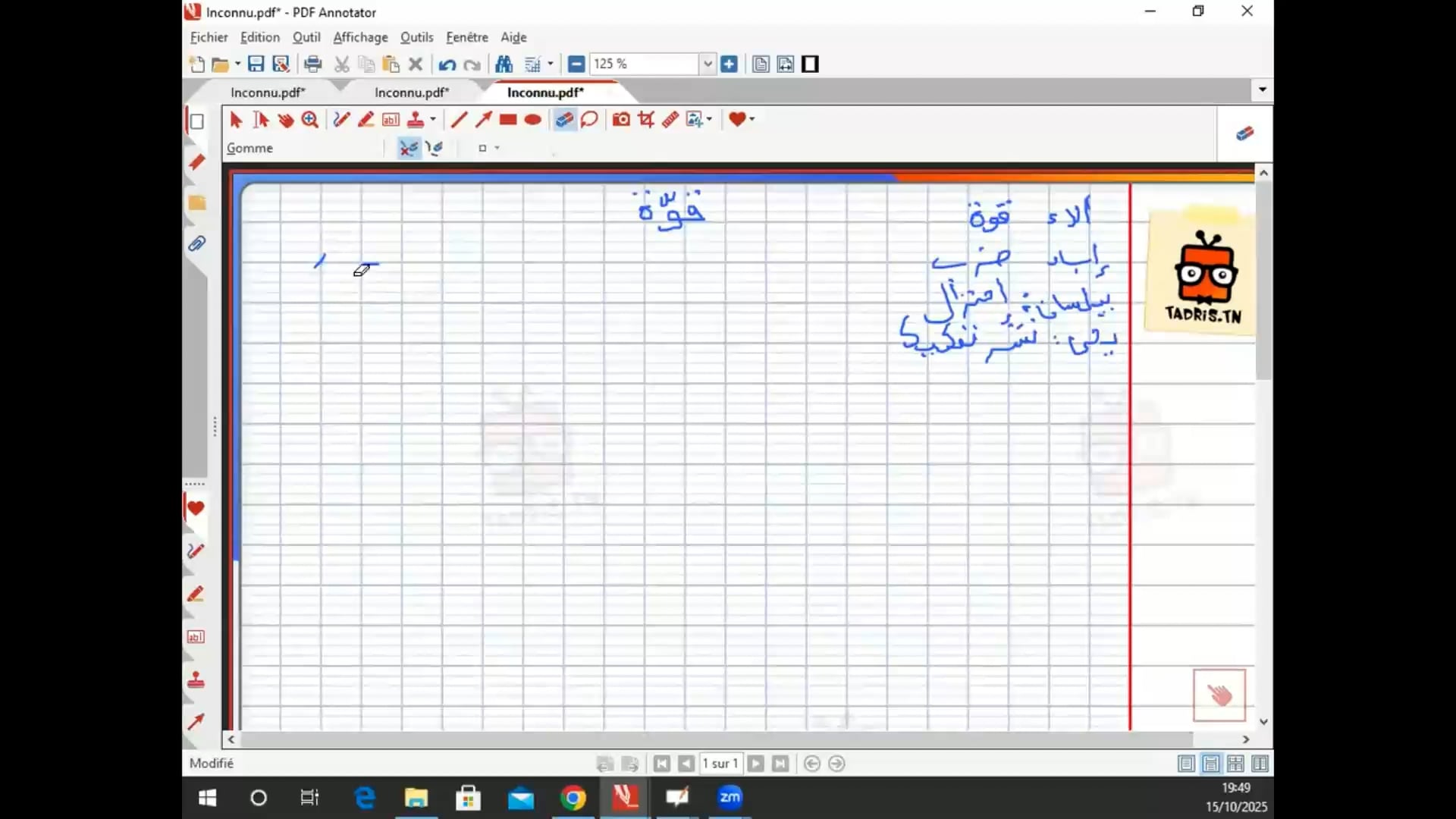The width and height of the screenshot is (1456, 819).
Task: Open the Affichage menu
Action: click(x=360, y=37)
